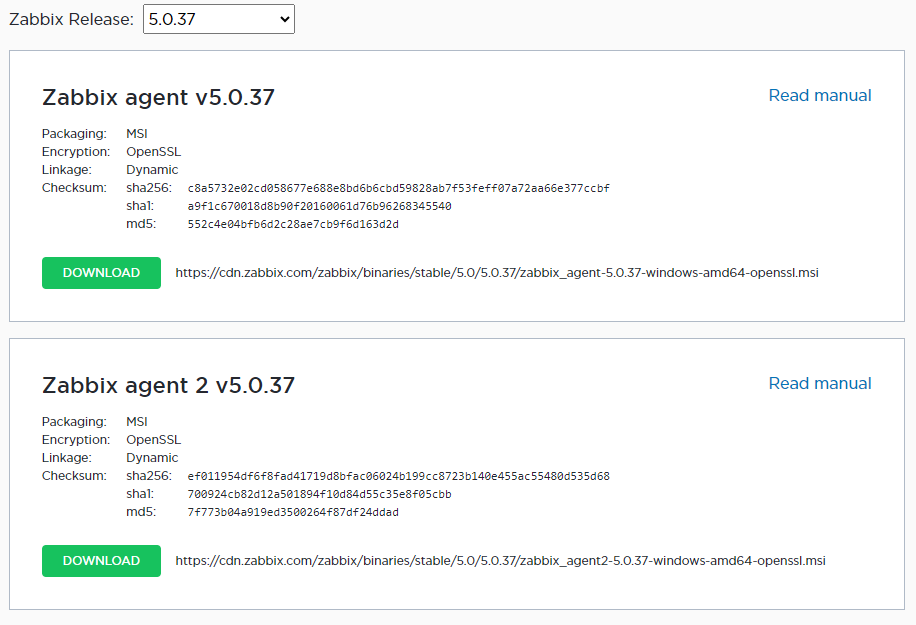Click Packaging value MSI under Zabbix agent 2
The width and height of the screenshot is (916, 625).
pos(137,422)
